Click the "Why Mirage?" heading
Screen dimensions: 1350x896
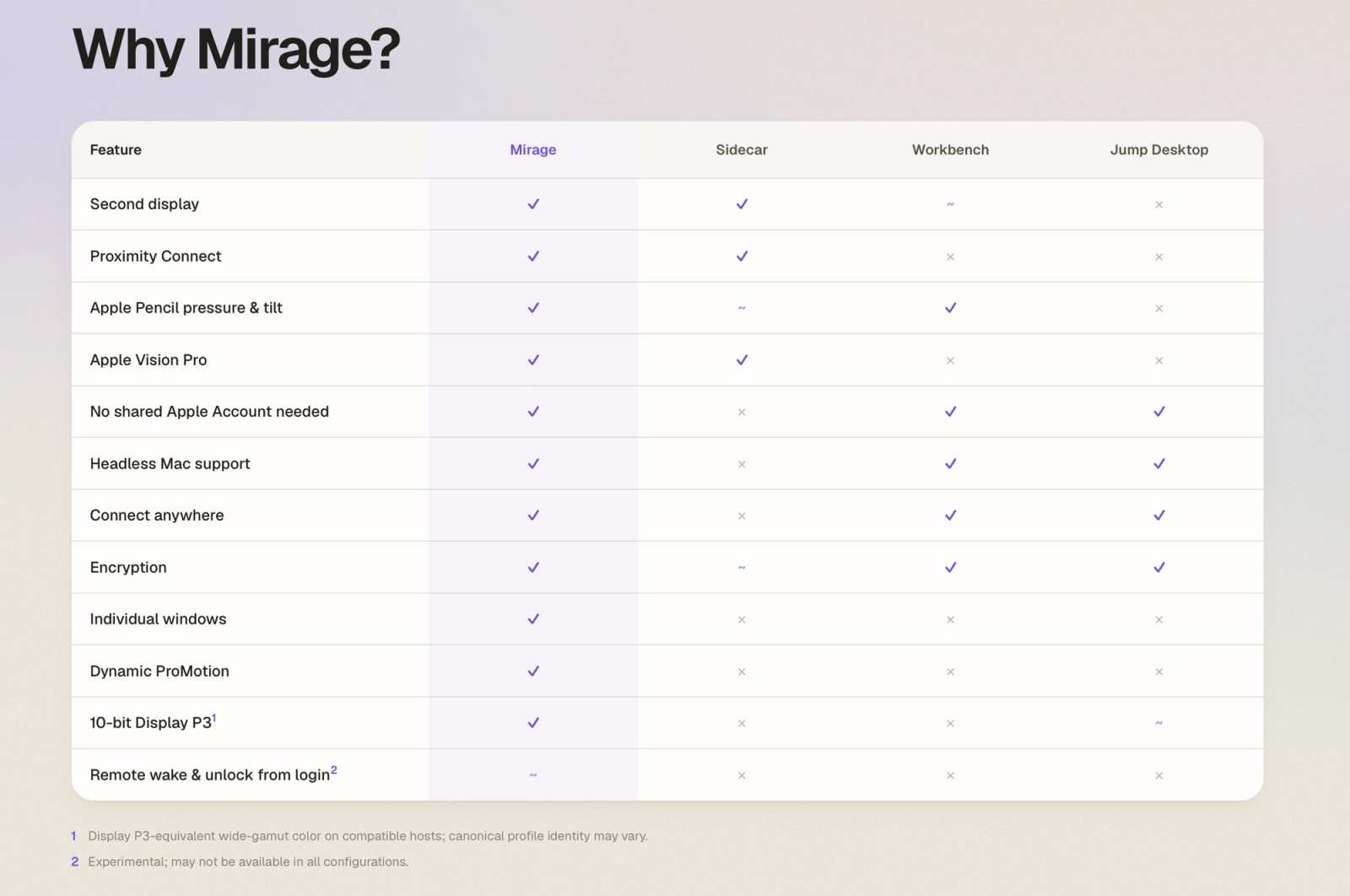(x=236, y=50)
